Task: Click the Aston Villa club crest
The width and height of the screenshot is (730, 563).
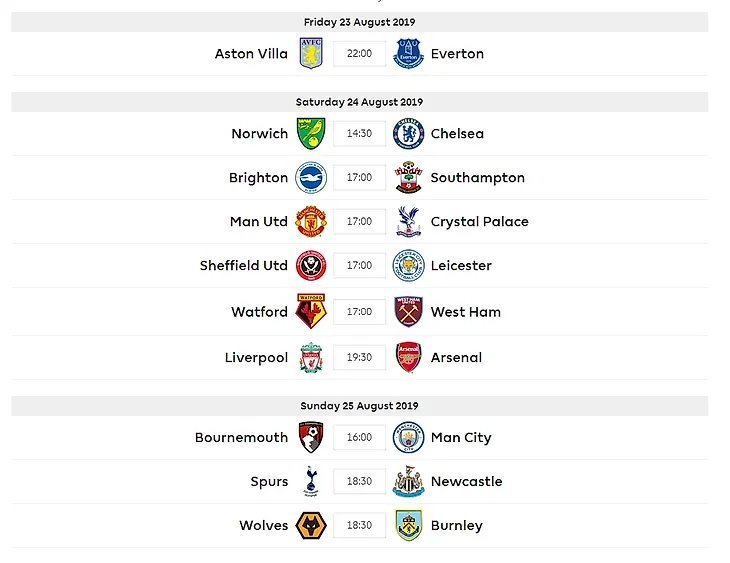Action: tap(311, 54)
